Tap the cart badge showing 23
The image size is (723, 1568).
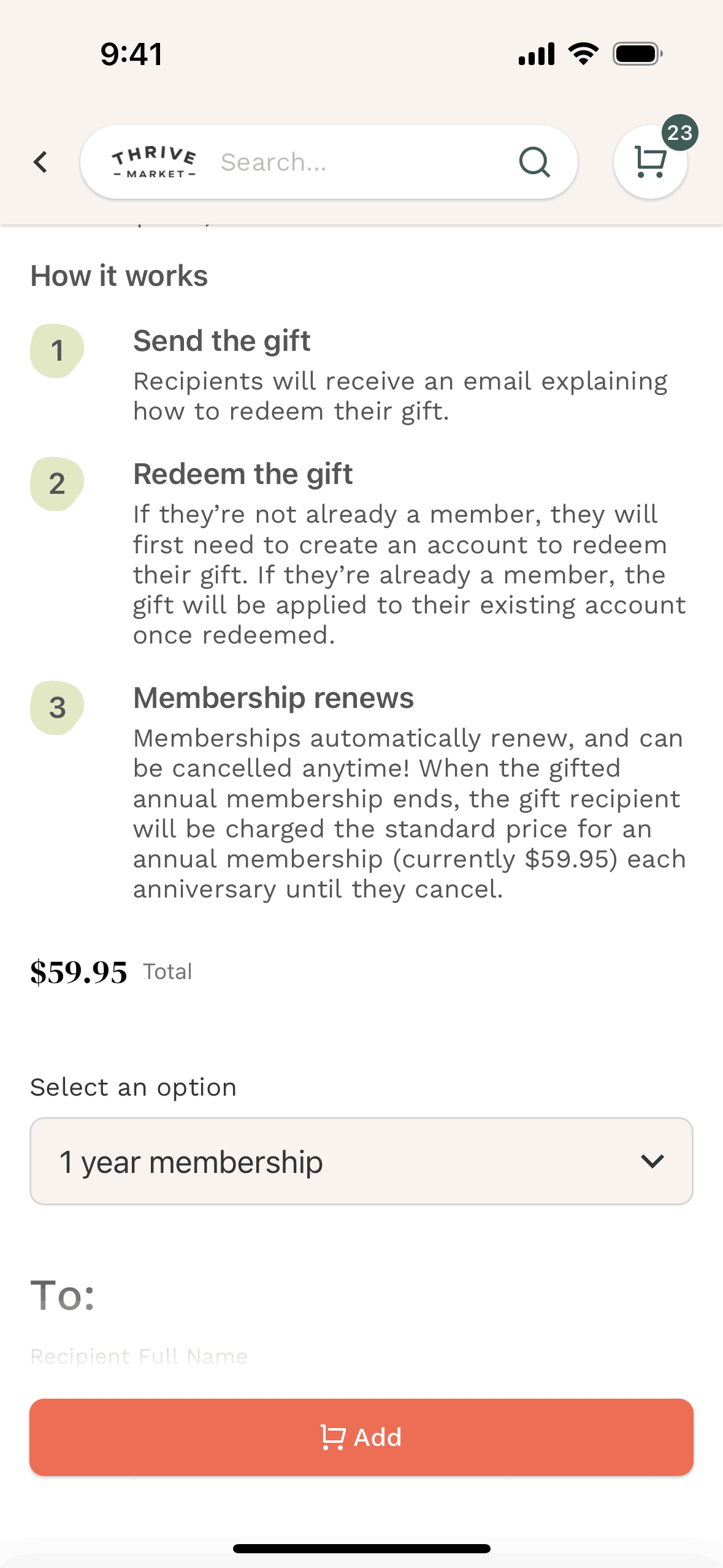pyautogui.click(x=679, y=133)
